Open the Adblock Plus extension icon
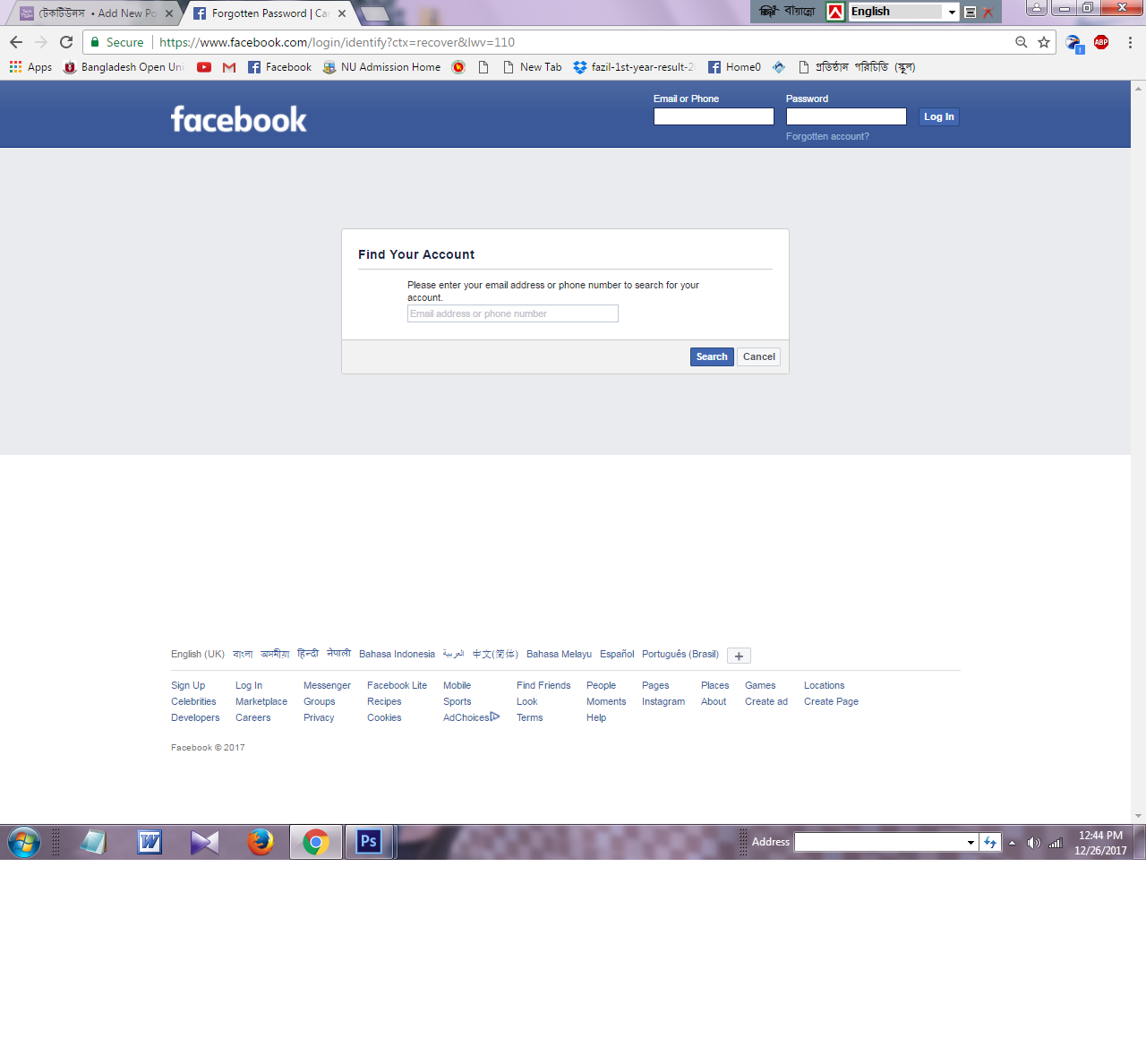 [1101, 42]
